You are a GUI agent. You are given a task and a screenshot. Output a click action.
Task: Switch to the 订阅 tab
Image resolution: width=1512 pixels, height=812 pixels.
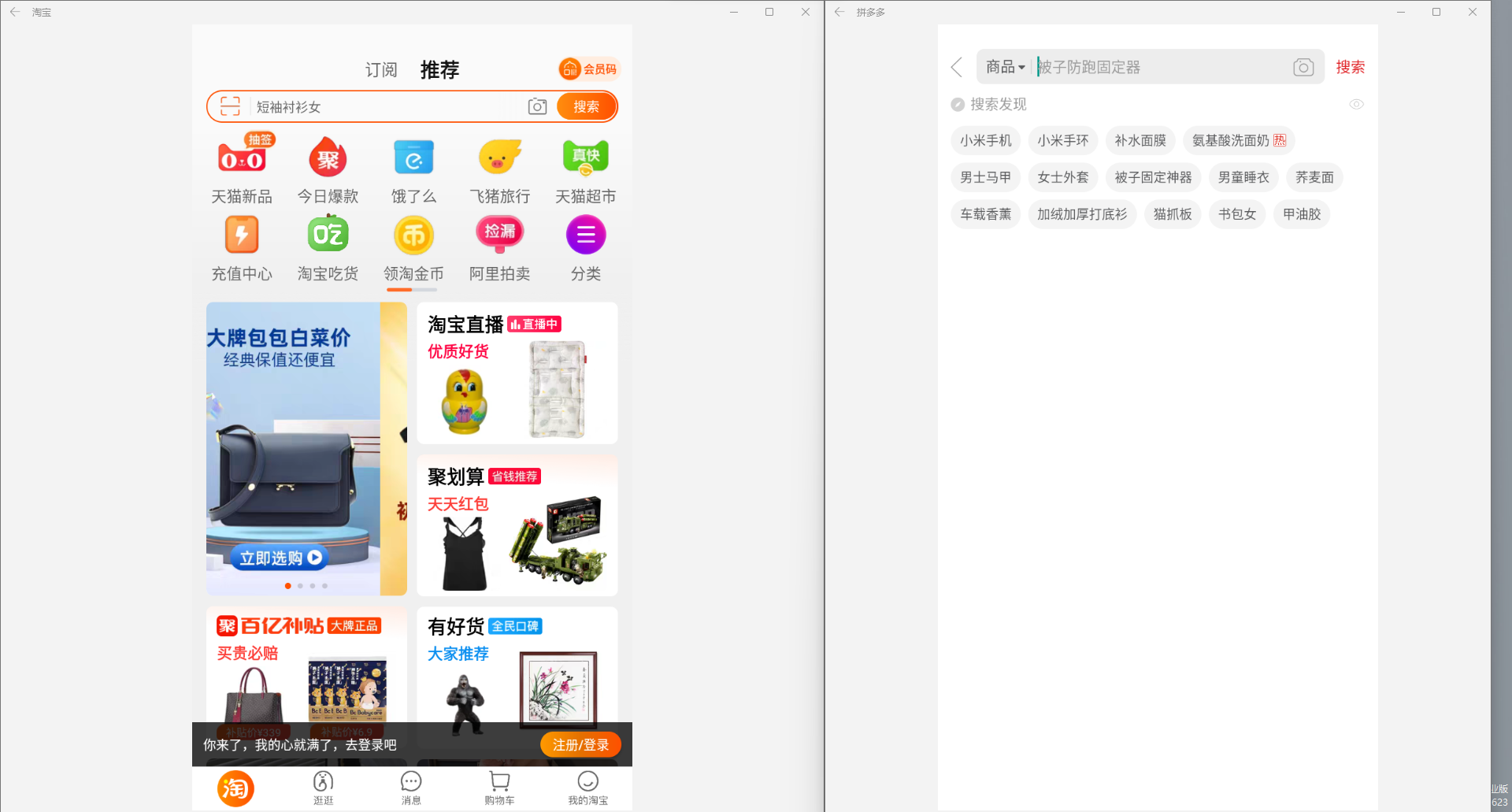381,70
